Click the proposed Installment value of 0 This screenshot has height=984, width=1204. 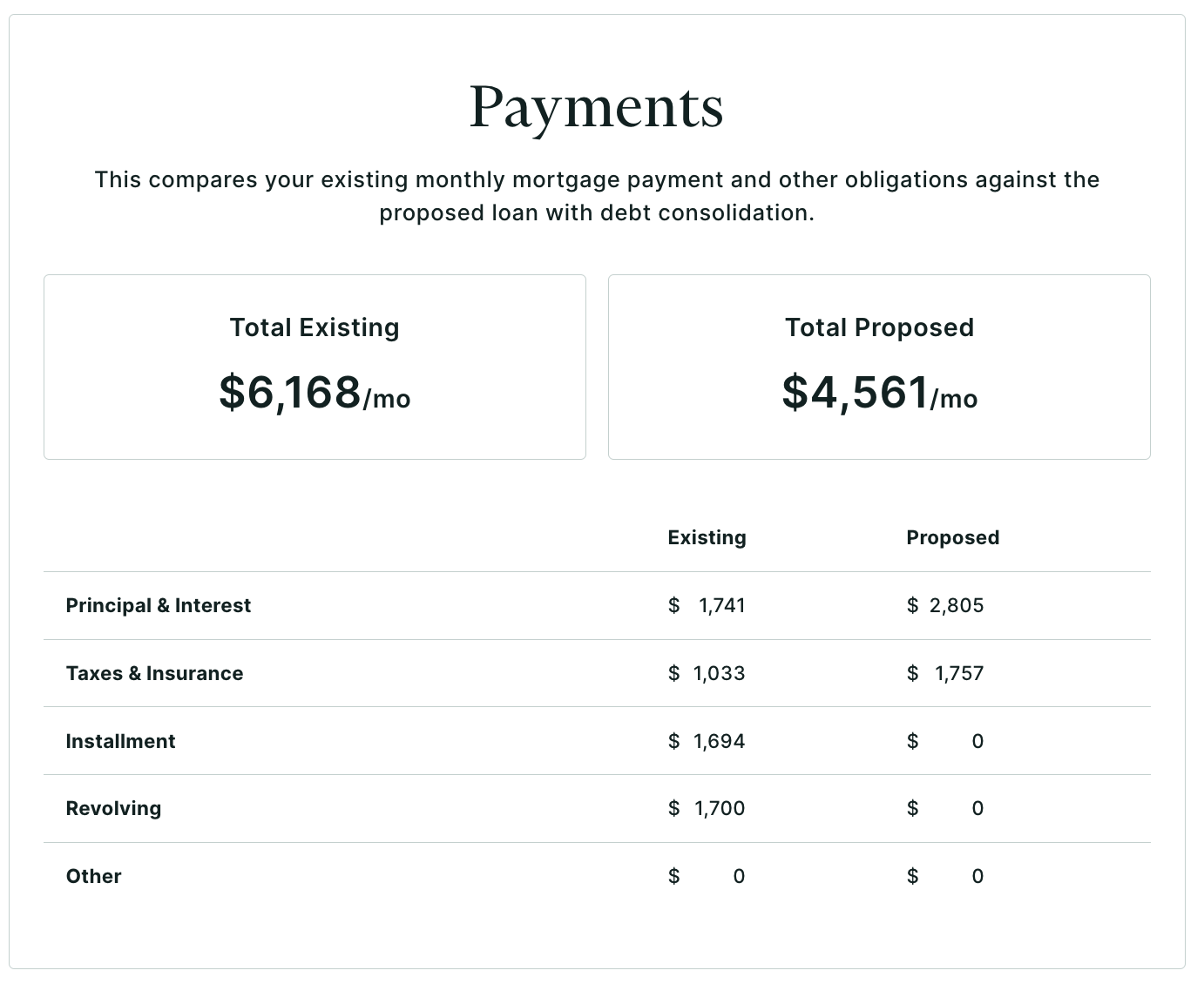(977, 741)
